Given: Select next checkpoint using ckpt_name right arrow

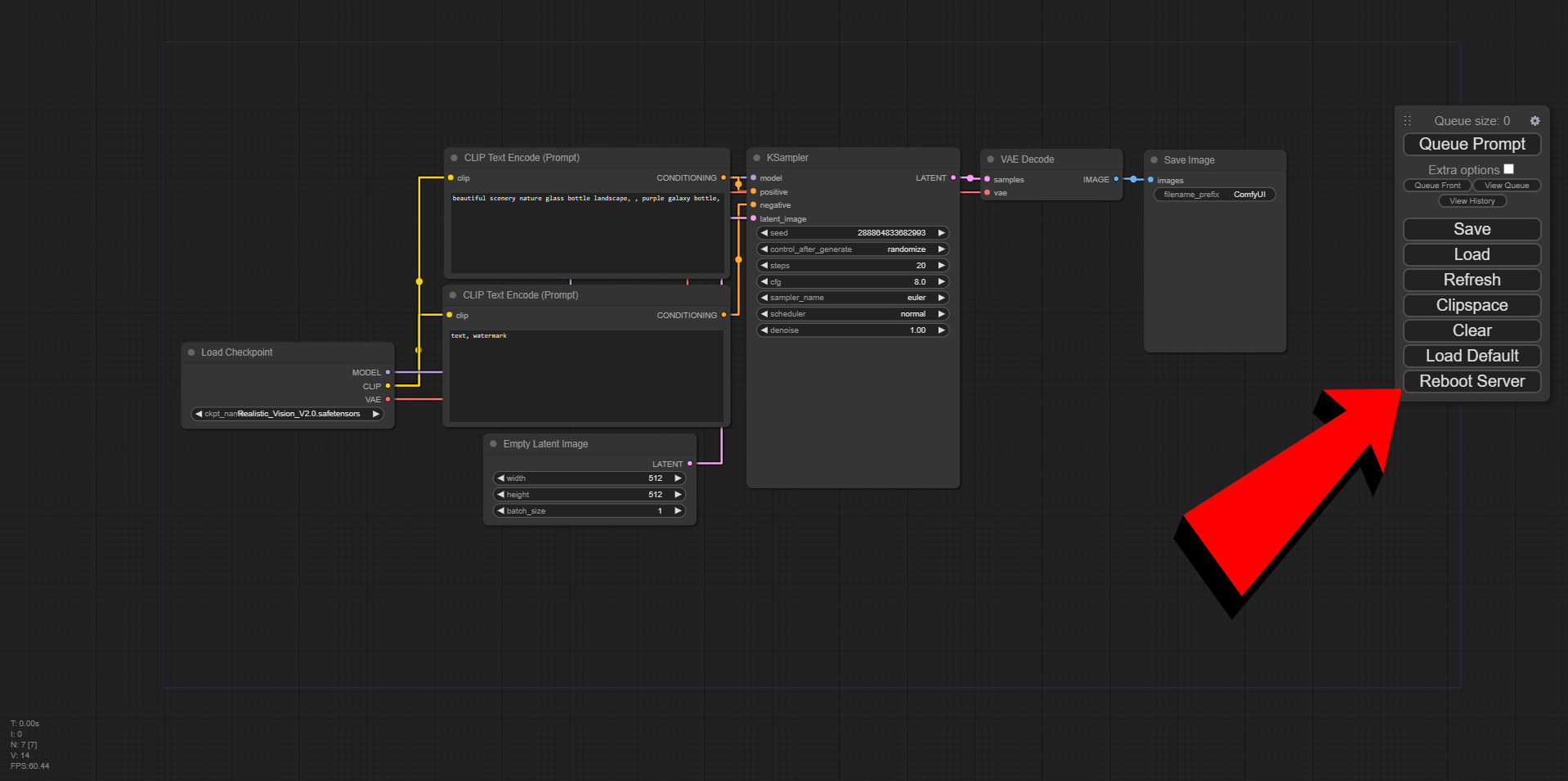Looking at the screenshot, I should tap(376, 414).
